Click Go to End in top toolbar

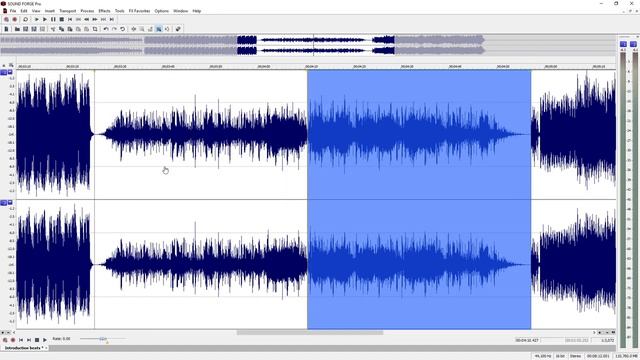[x=112, y=19]
